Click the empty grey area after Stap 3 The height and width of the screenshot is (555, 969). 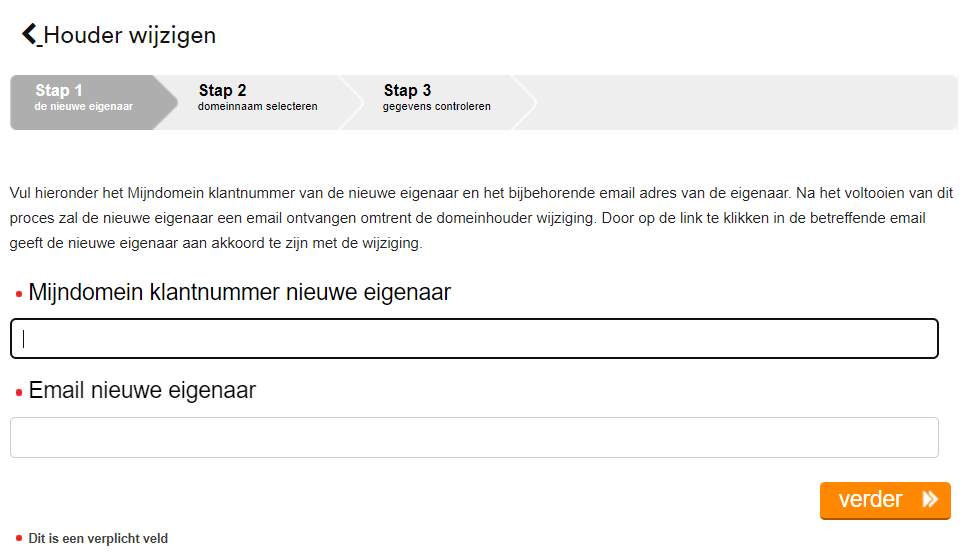[x=745, y=102]
